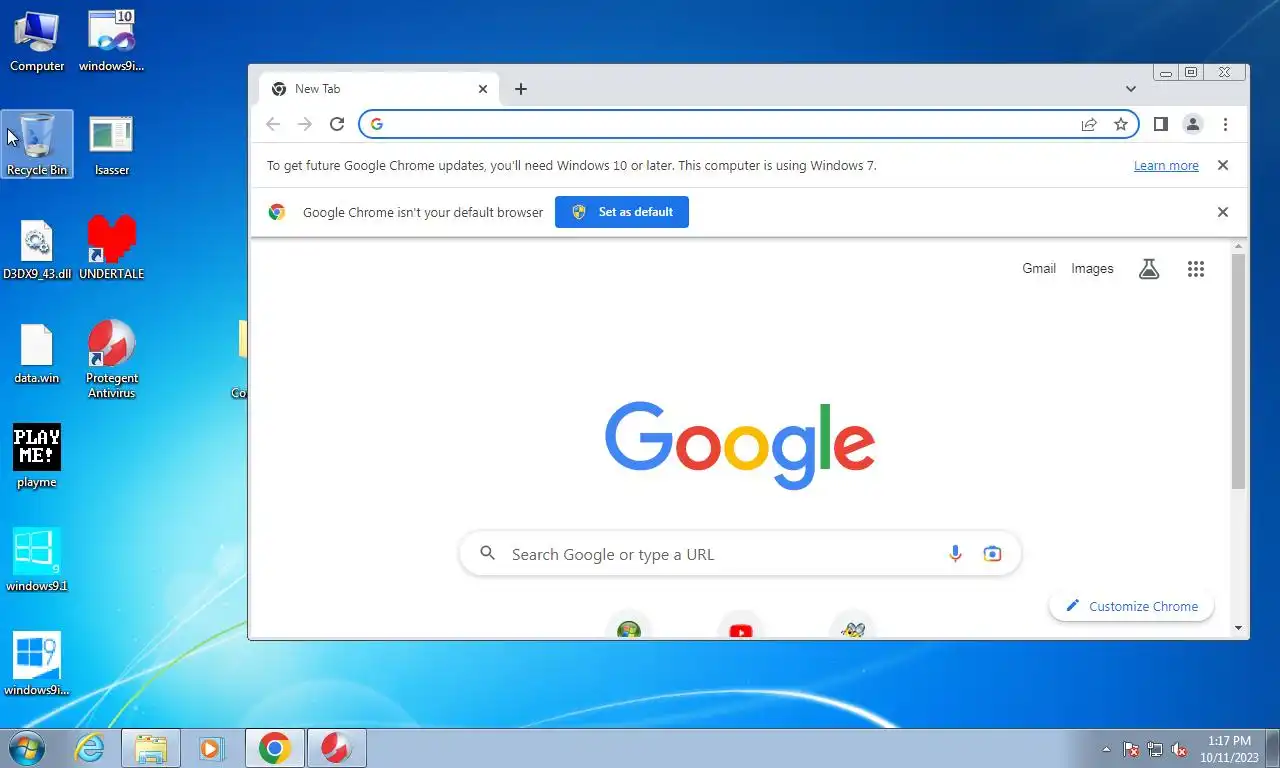Select the lsasser desktop icon
This screenshot has height=768, width=1280.
click(x=112, y=146)
